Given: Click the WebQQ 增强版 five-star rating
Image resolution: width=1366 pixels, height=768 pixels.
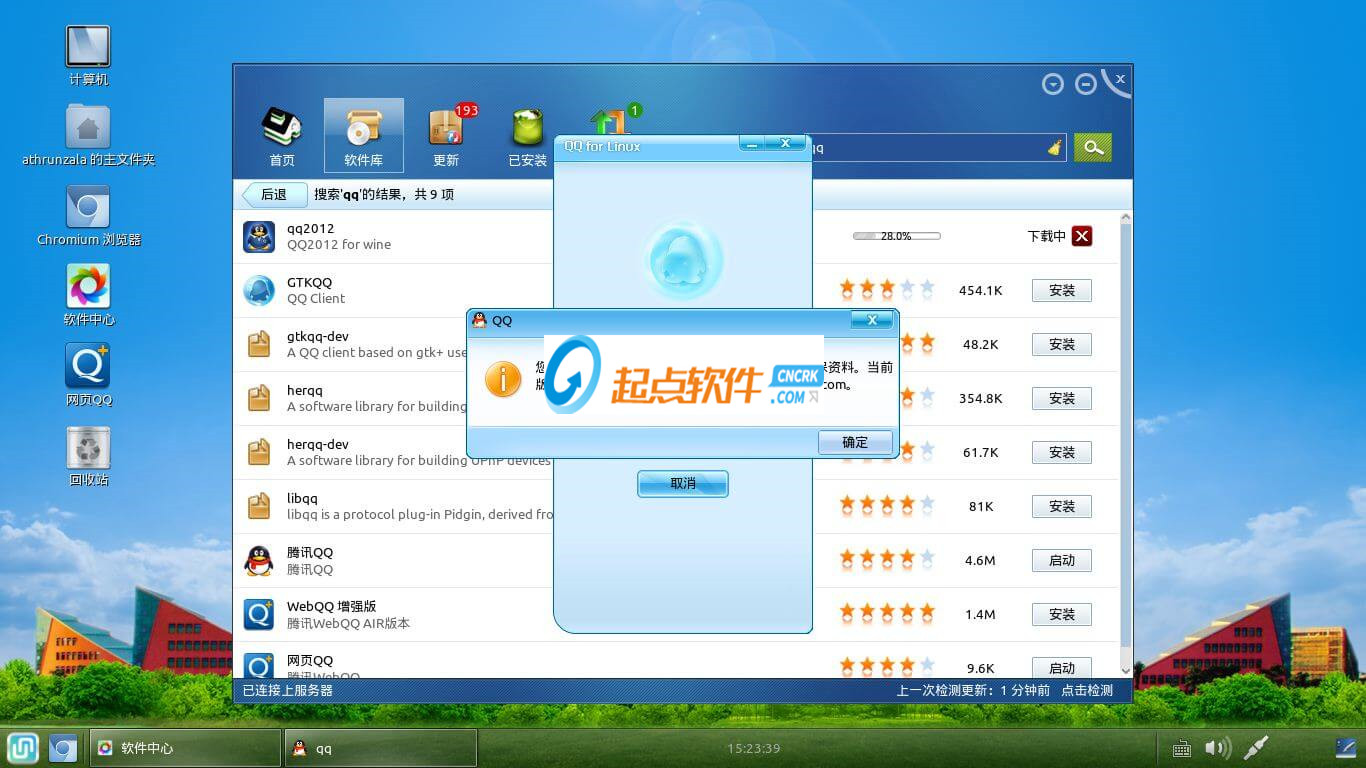Looking at the screenshot, I should [887, 612].
